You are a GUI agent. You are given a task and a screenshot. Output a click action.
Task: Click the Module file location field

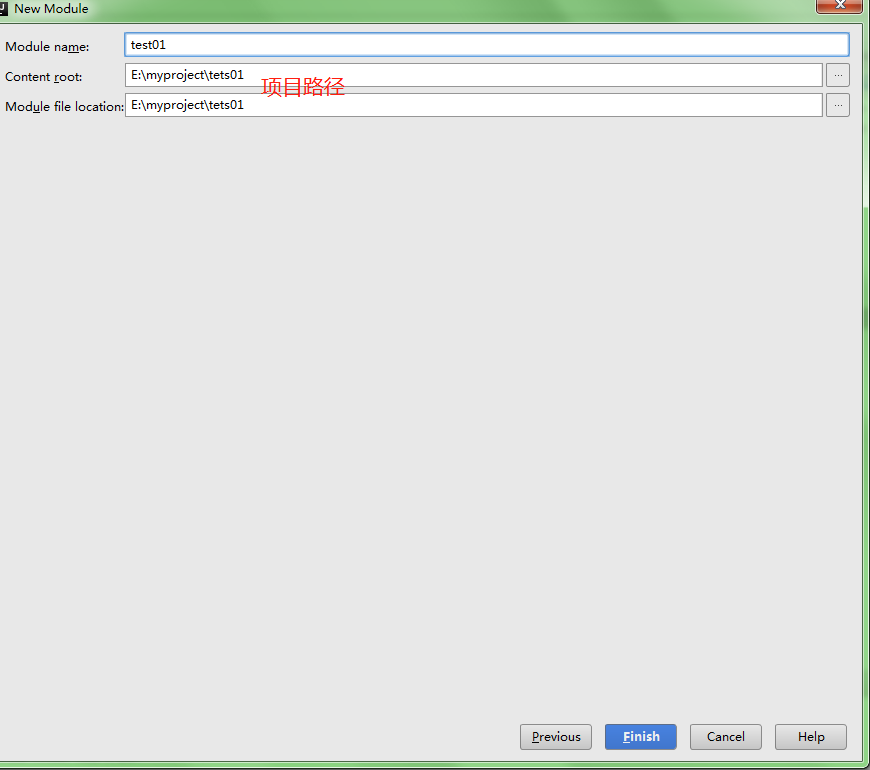click(473, 105)
